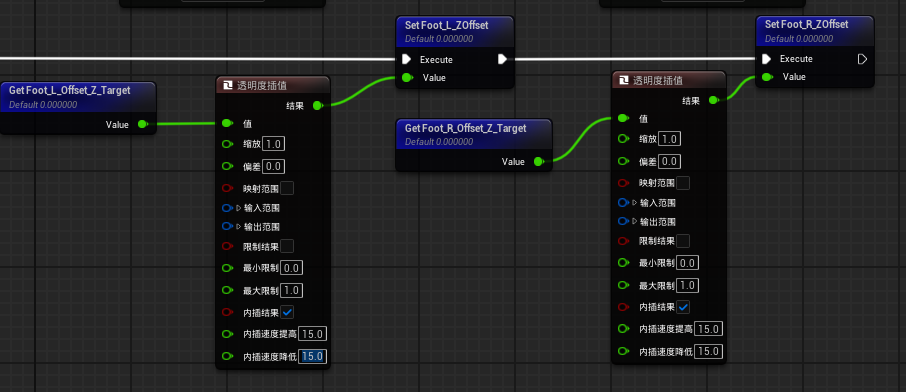This screenshot has width=906, height=392.
Task: Click 'Default 0.000000' text under Set Foot_R_ZOffset
Action: pos(799,39)
